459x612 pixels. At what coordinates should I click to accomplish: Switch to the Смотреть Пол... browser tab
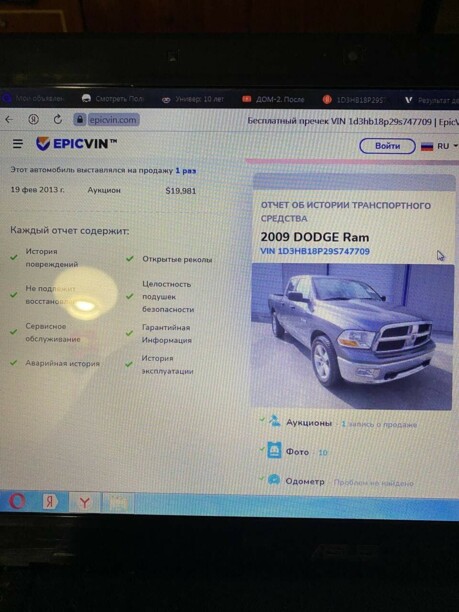113,99
